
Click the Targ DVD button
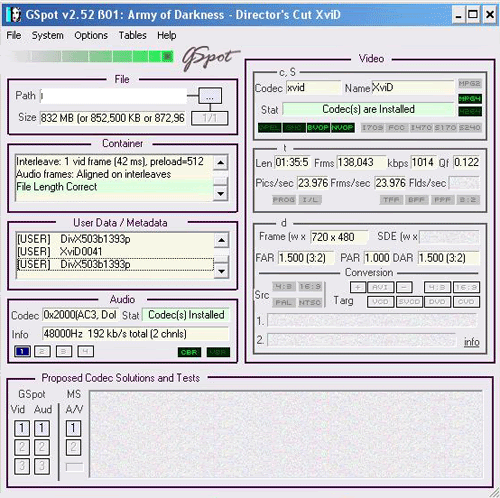tap(437, 302)
